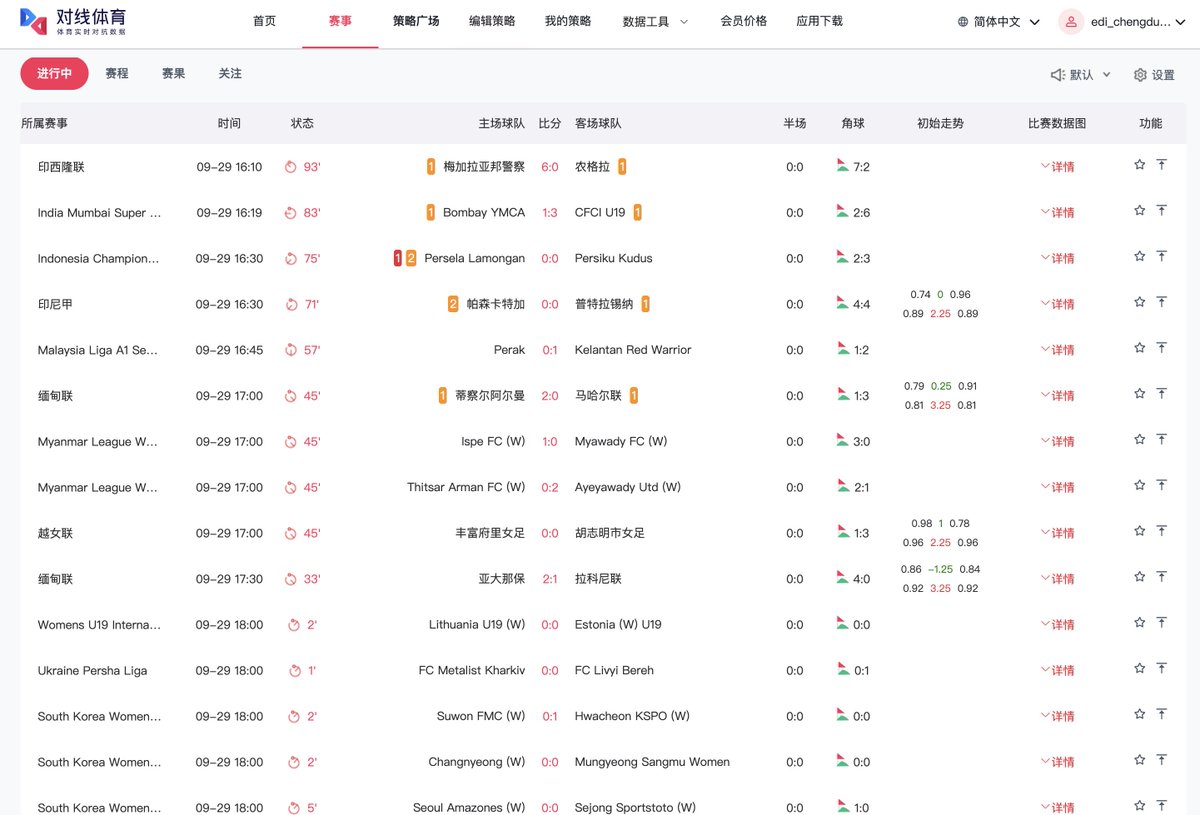Pin the Bombay YMCA match to top
The height and width of the screenshot is (815, 1200).
coord(1162,211)
